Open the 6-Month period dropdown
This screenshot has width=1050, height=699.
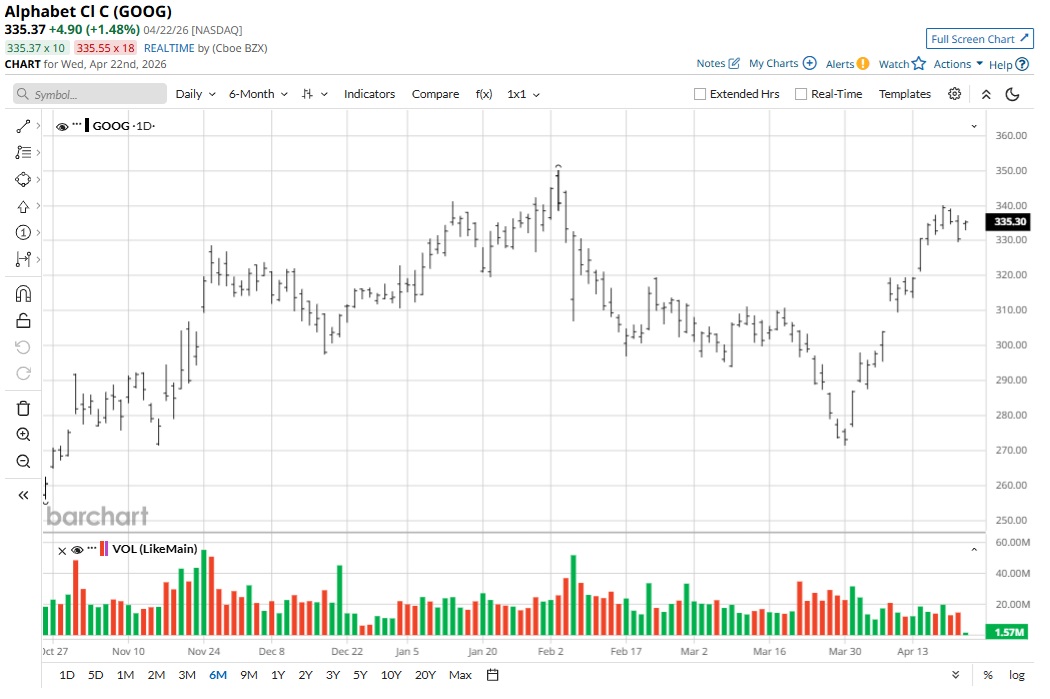[x=258, y=94]
